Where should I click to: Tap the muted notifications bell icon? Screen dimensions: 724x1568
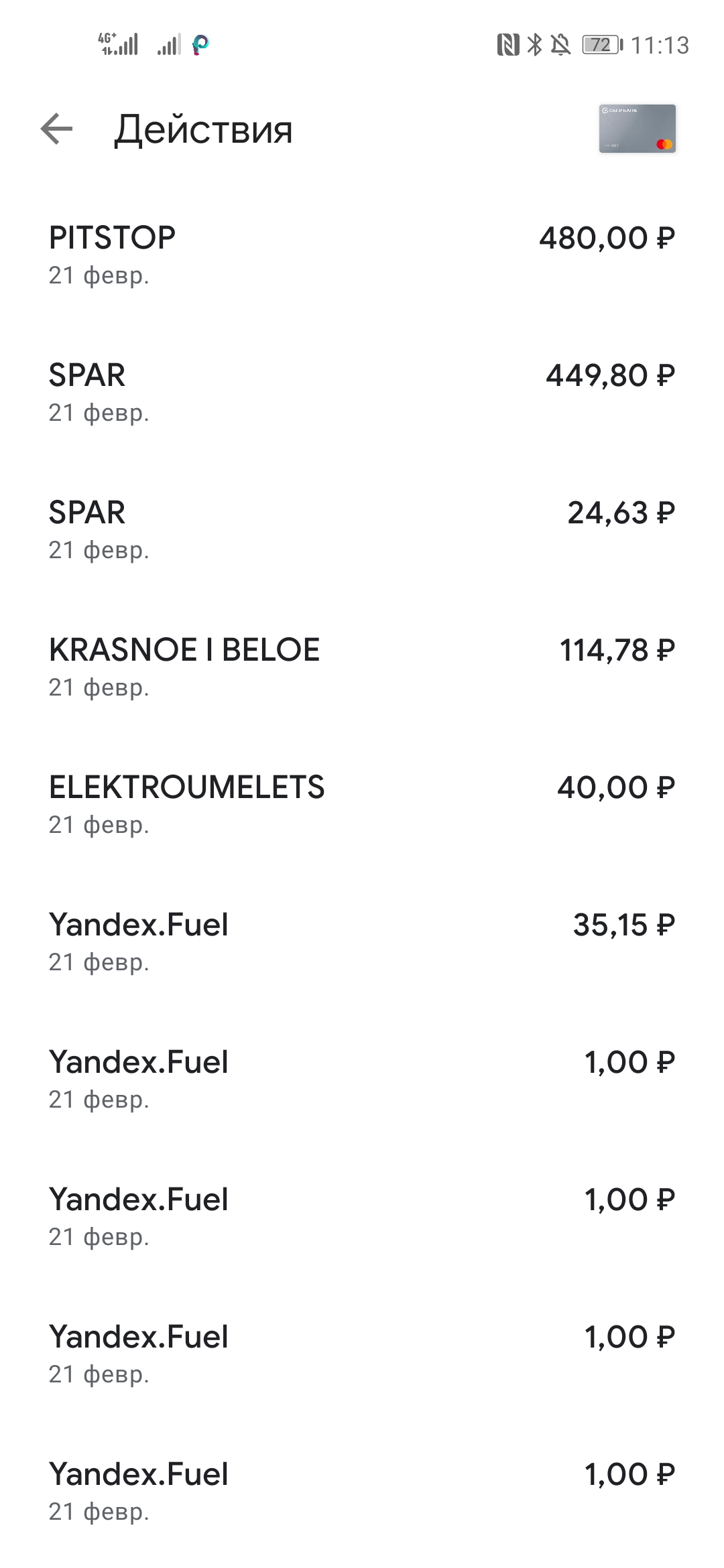pos(560,45)
